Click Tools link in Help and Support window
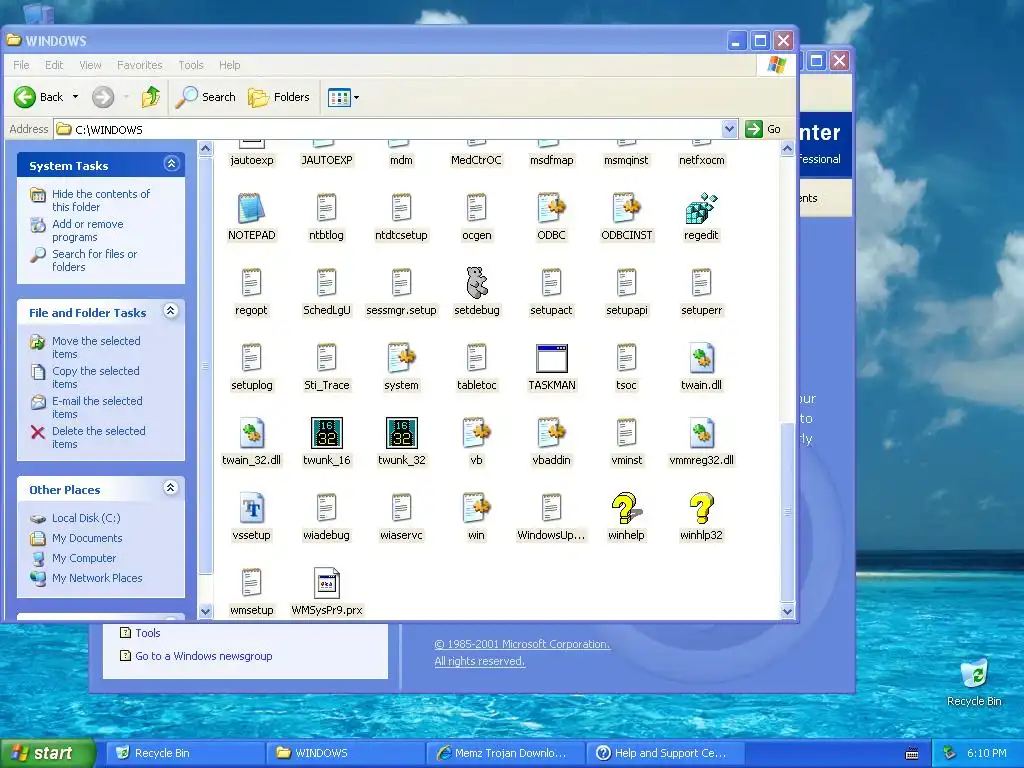Image resolution: width=1024 pixels, height=768 pixels. pyautogui.click(x=148, y=633)
